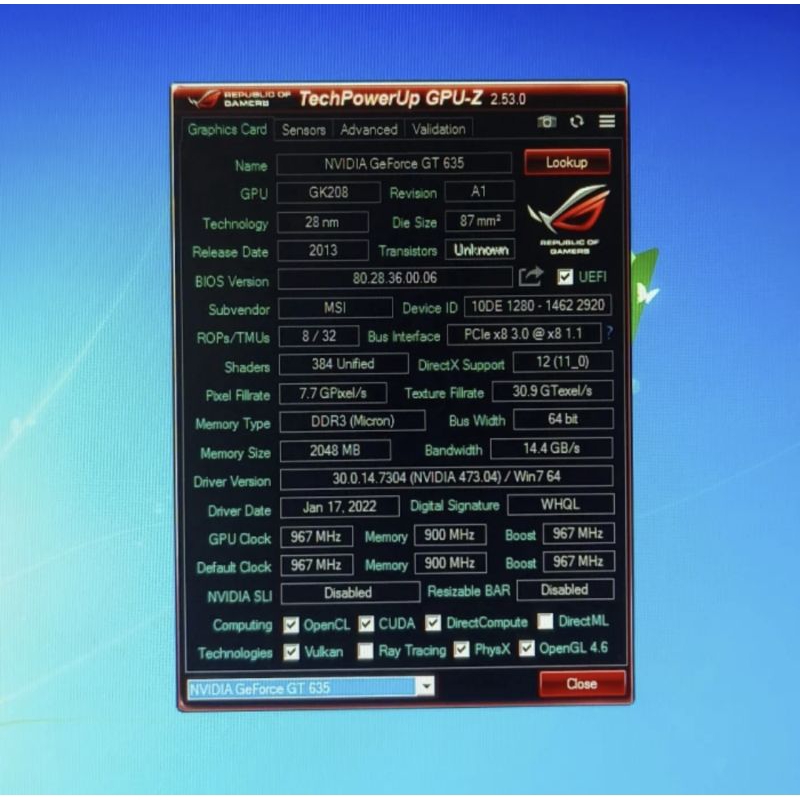The height and width of the screenshot is (800, 800).
Task: Click the camera screenshot icon
Action: pos(547,122)
